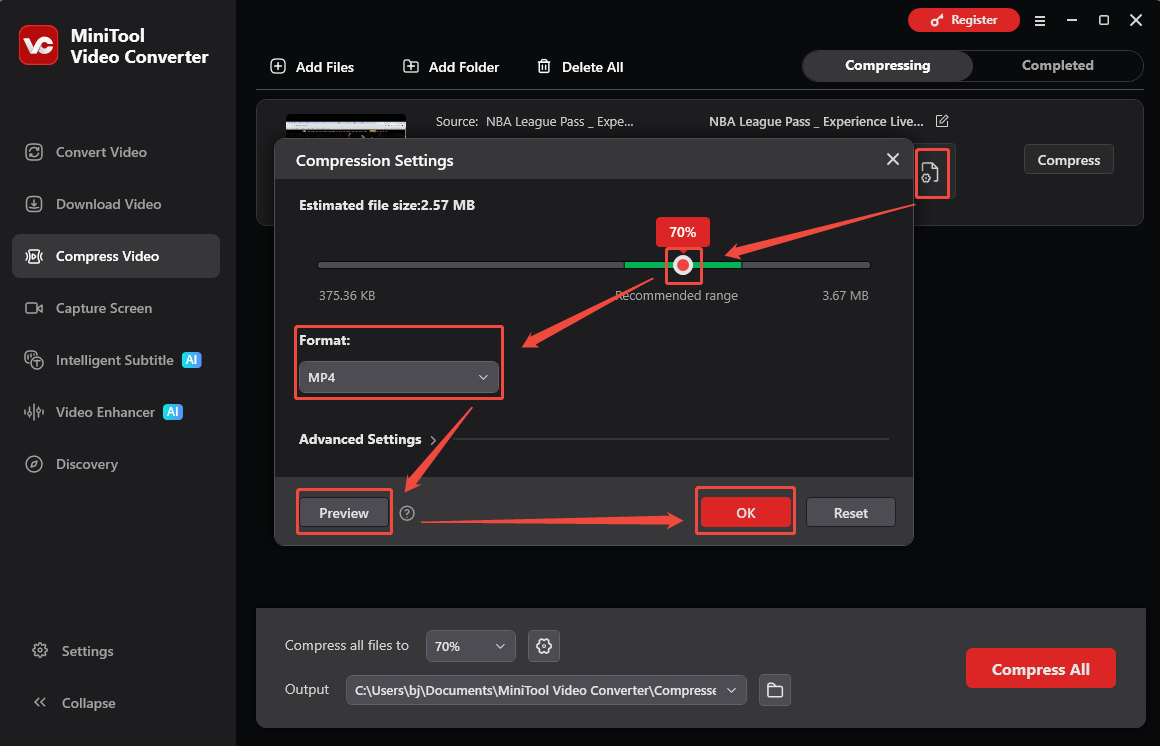Switch to the Completed tab
This screenshot has width=1160, height=746.
click(1057, 66)
